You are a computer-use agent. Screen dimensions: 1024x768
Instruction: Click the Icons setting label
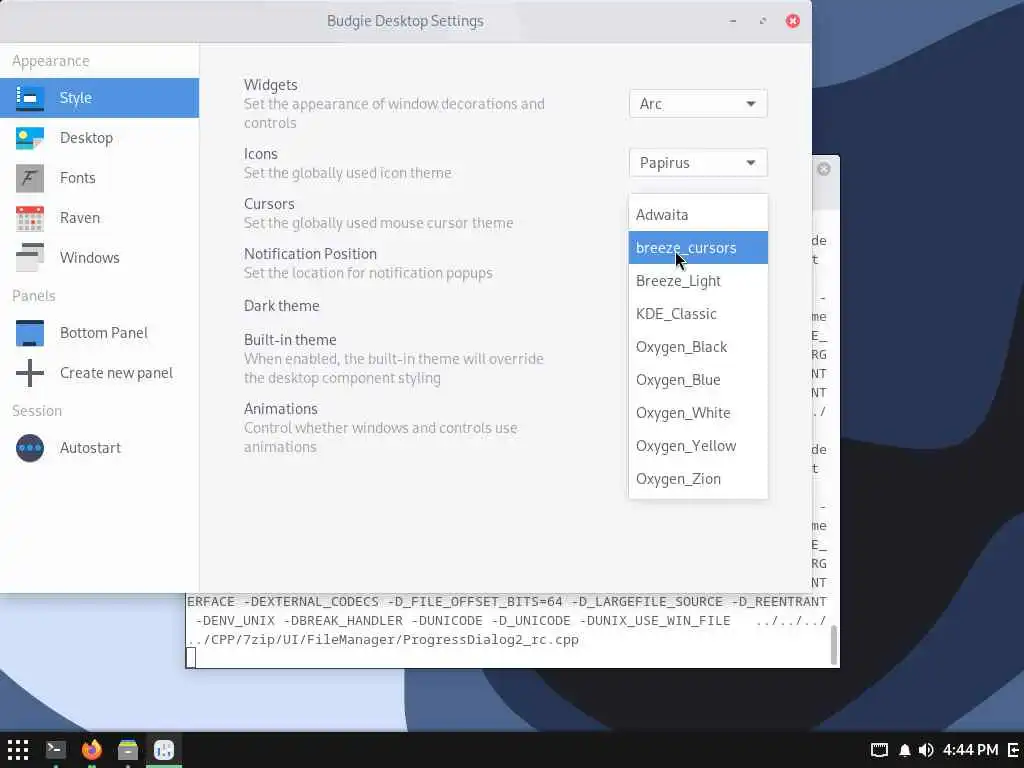[x=261, y=153]
